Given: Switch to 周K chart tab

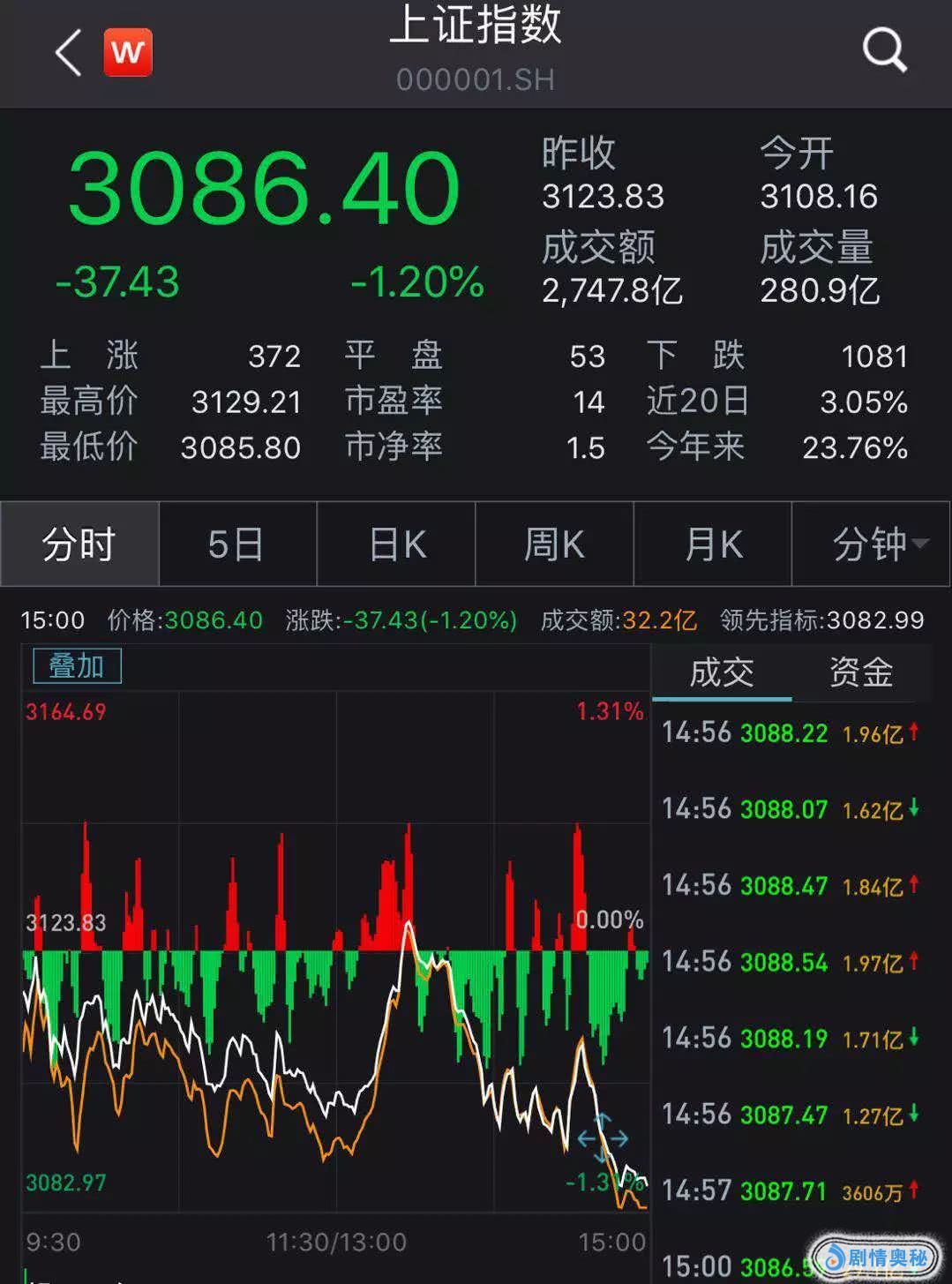Looking at the screenshot, I should tap(554, 544).
